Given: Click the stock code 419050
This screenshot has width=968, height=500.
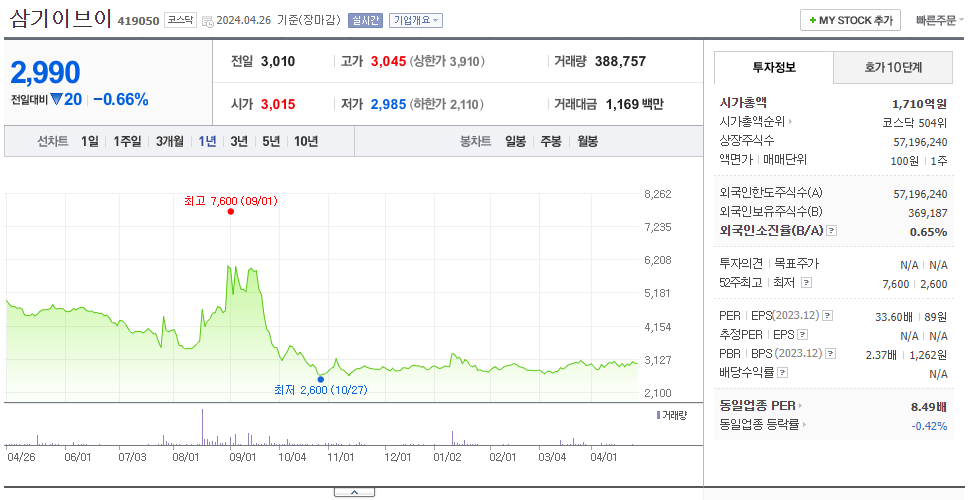Looking at the screenshot, I should (138, 21).
